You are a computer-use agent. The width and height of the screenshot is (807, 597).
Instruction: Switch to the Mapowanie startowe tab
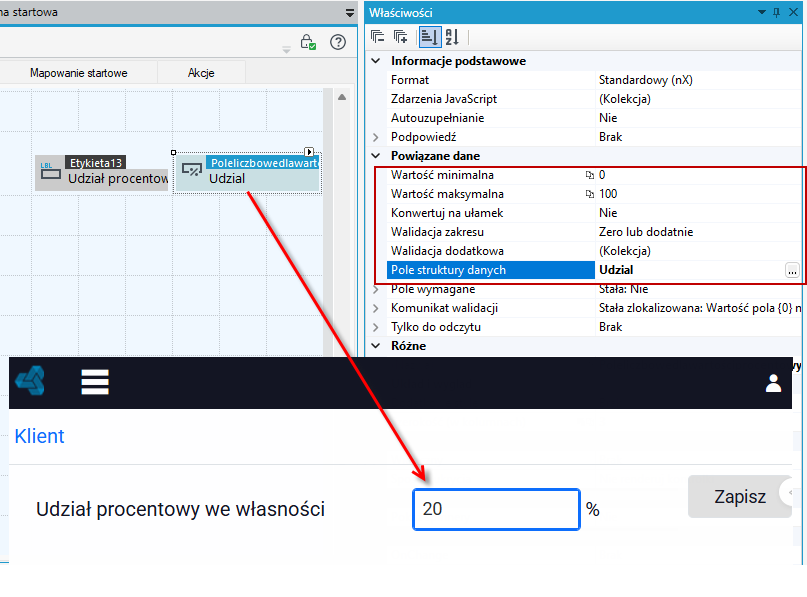pos(79,73)
